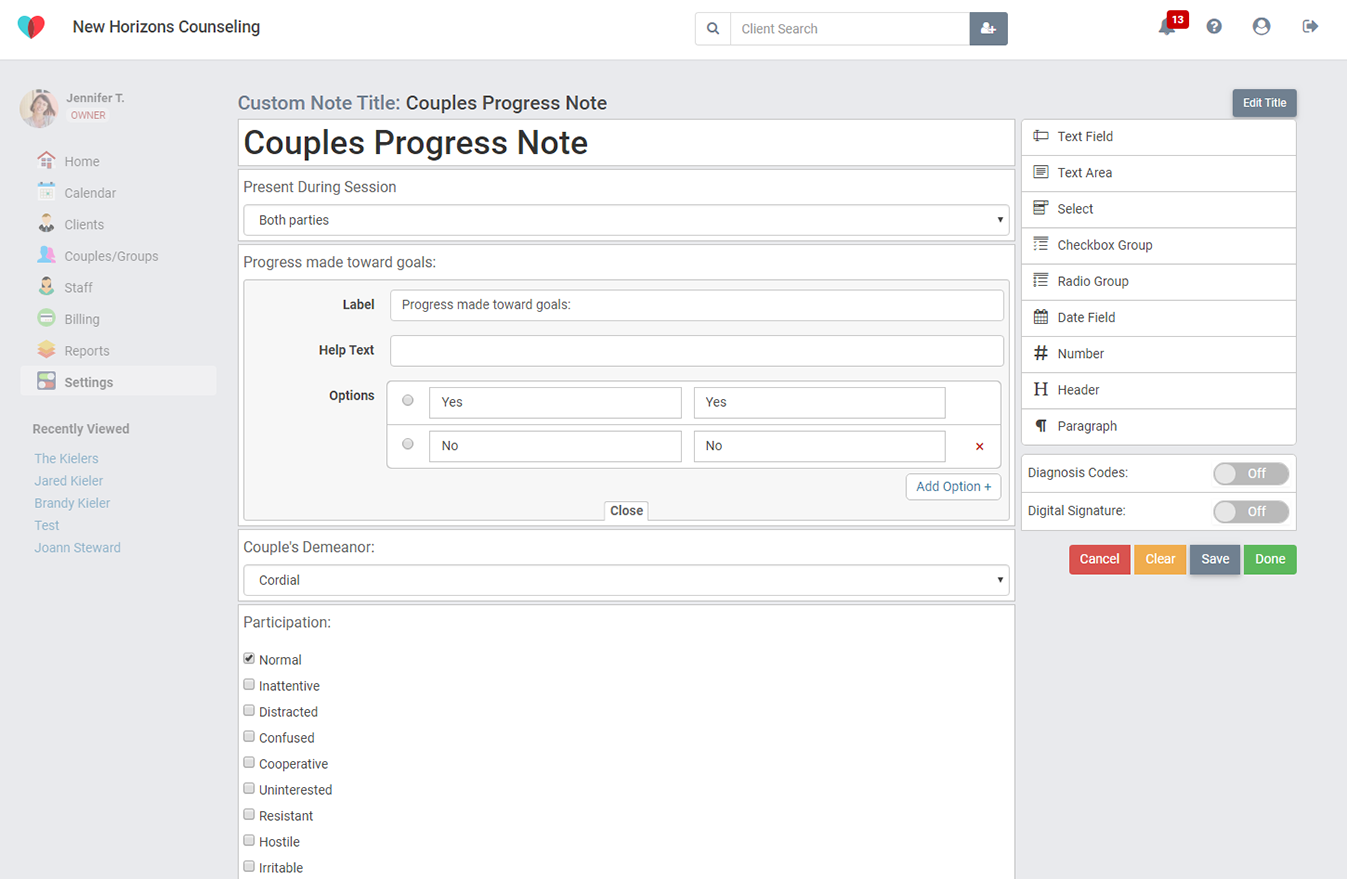1347x879 pixels.
Task: Click the Home house icon
Action: click(46, 160)
